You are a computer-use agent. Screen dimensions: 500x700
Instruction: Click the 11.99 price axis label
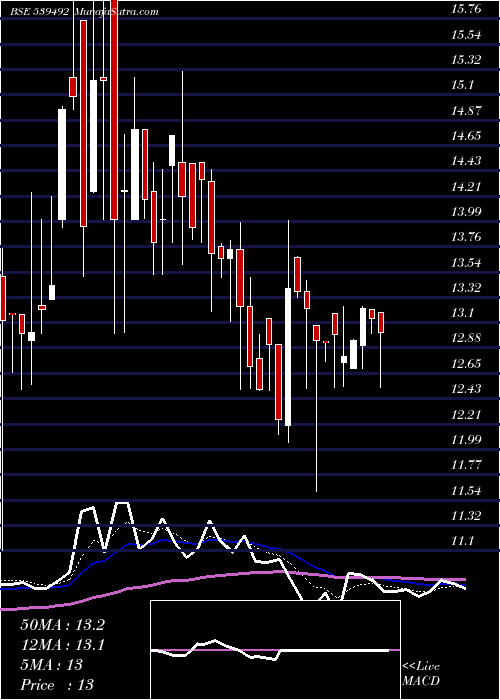click(x=466, y=440)
